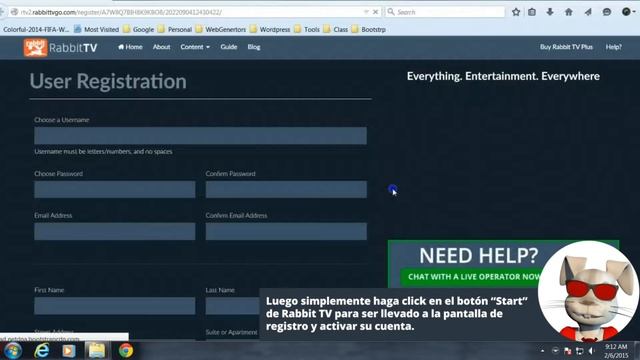This screenshot has width=640, height=360.
Task: Open the Class bookmarks folder
Action: pyautogui.click(x=336, y=29)
